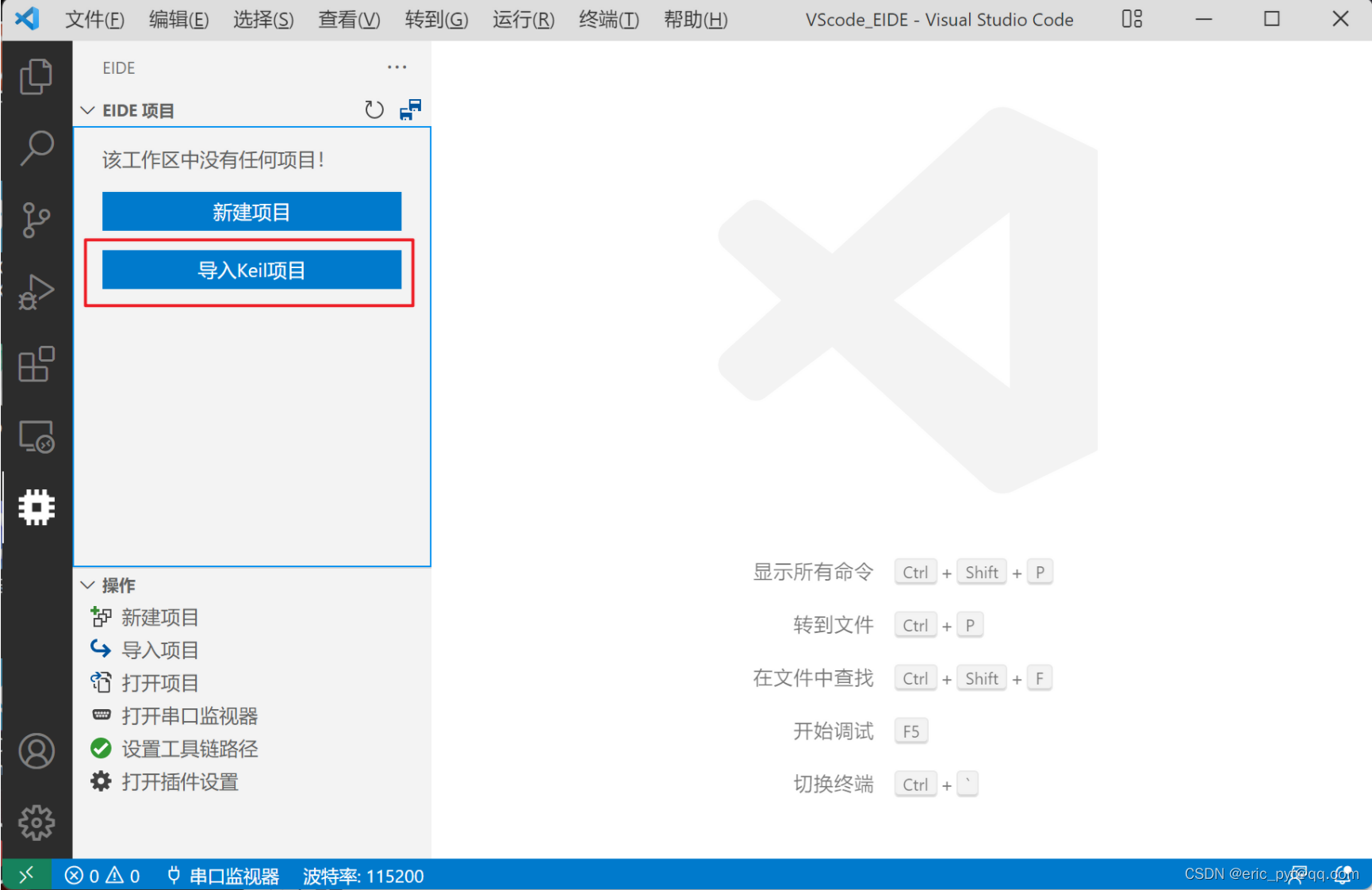The height and width of the screenshot is (890, 1372).
Task: Select 导入项目 in 操作 list
Action: pyautogui.click(x=160, y=650)
